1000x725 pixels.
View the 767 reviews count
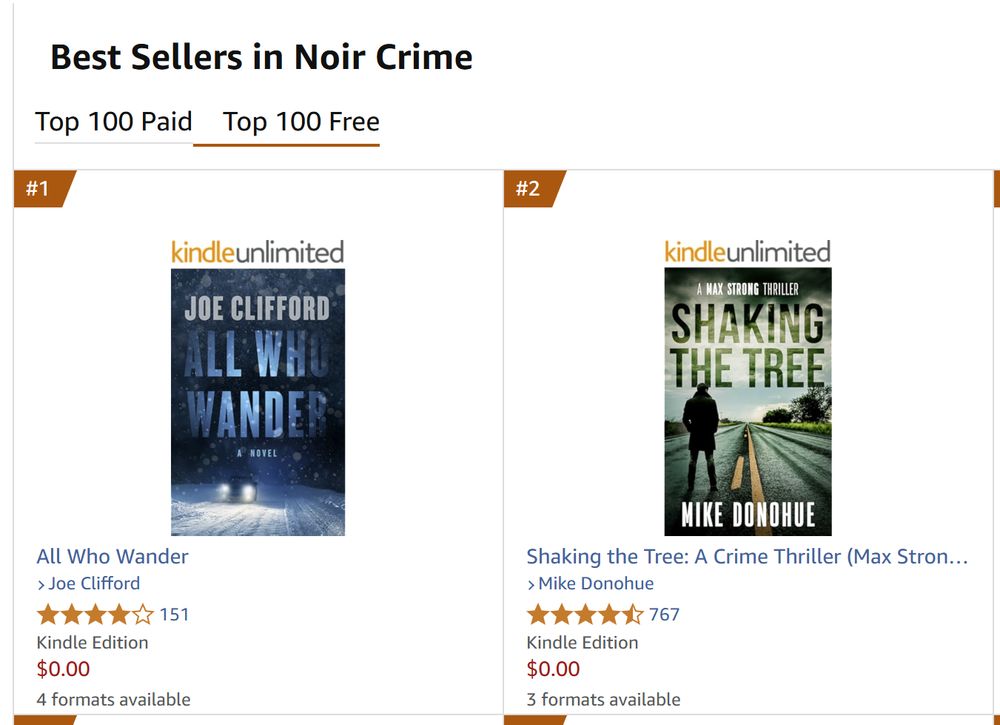tap(664, 615)
